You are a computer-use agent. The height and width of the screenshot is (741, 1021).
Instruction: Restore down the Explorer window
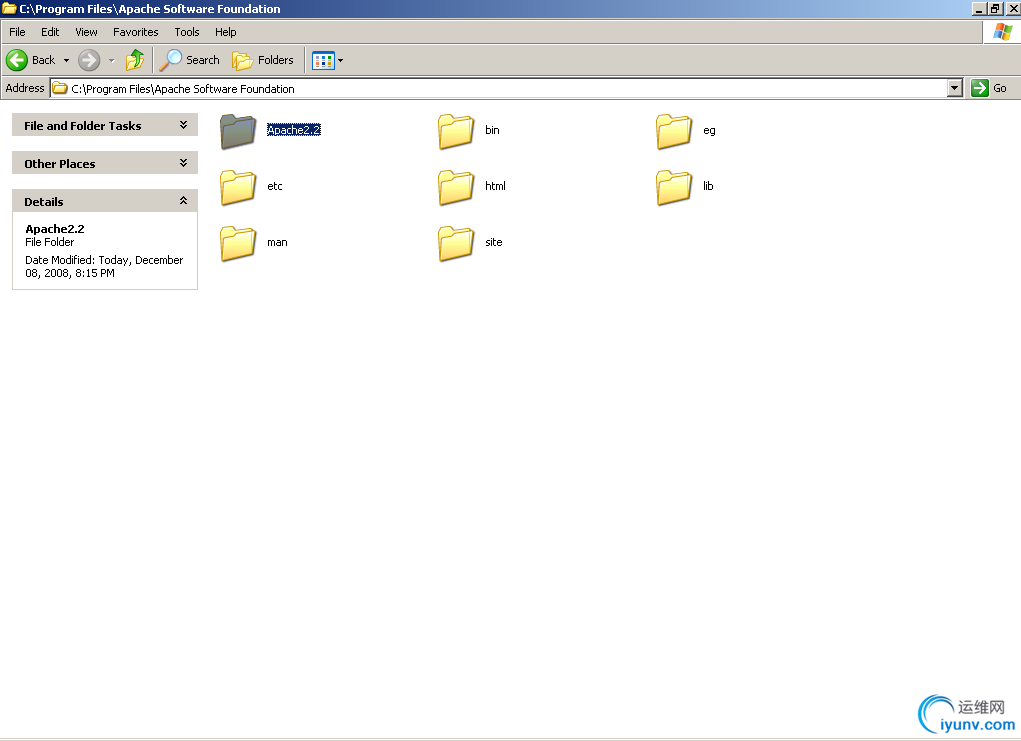tap(995, 8)
